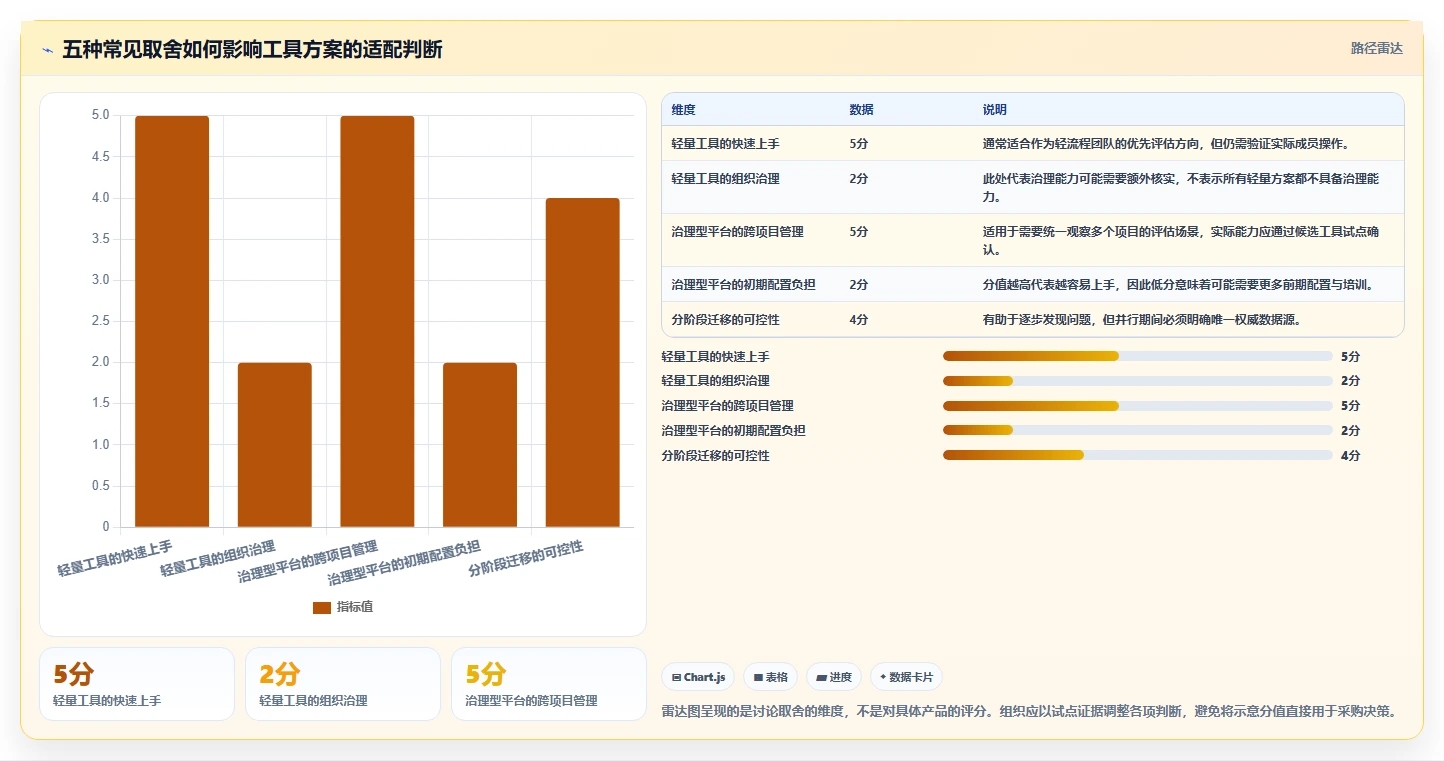Select the 表格 tag chip
The image size is (1444, 761).
tap(771, 677)
